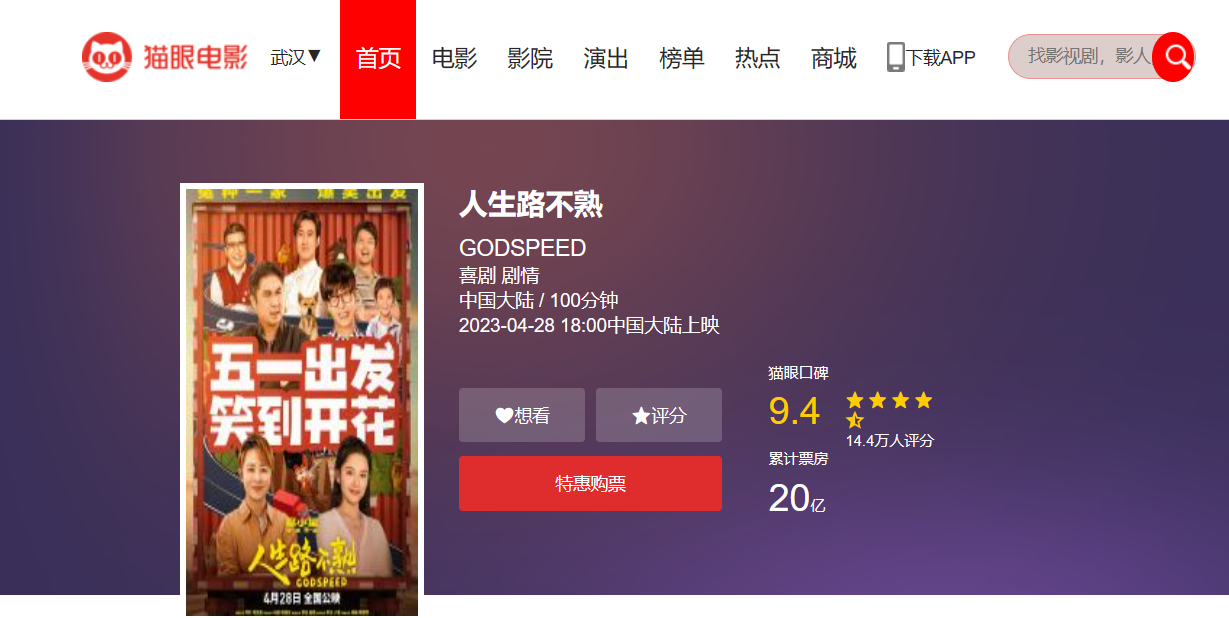Open the 榜单 rankings tab
1229x618 pixels.
[682, 58]
